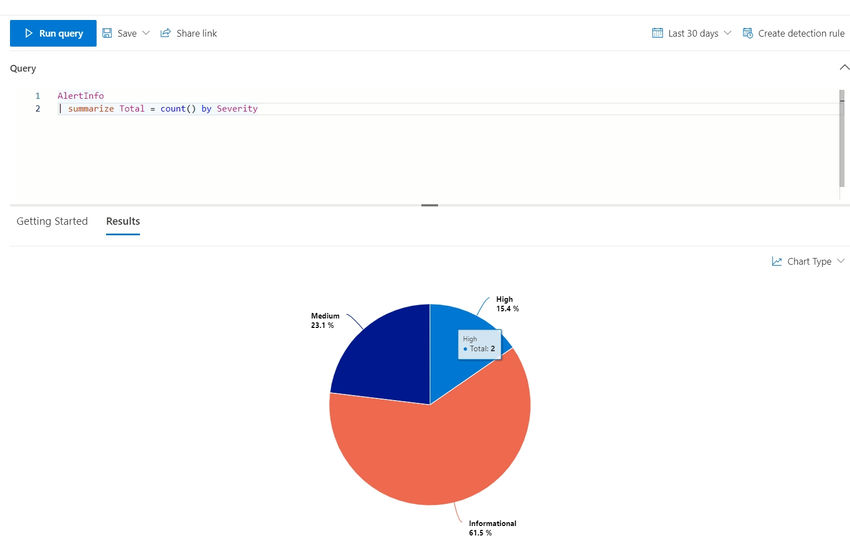Select the Results tab
This screenshot has height=556, width=850.
point(123,221)
